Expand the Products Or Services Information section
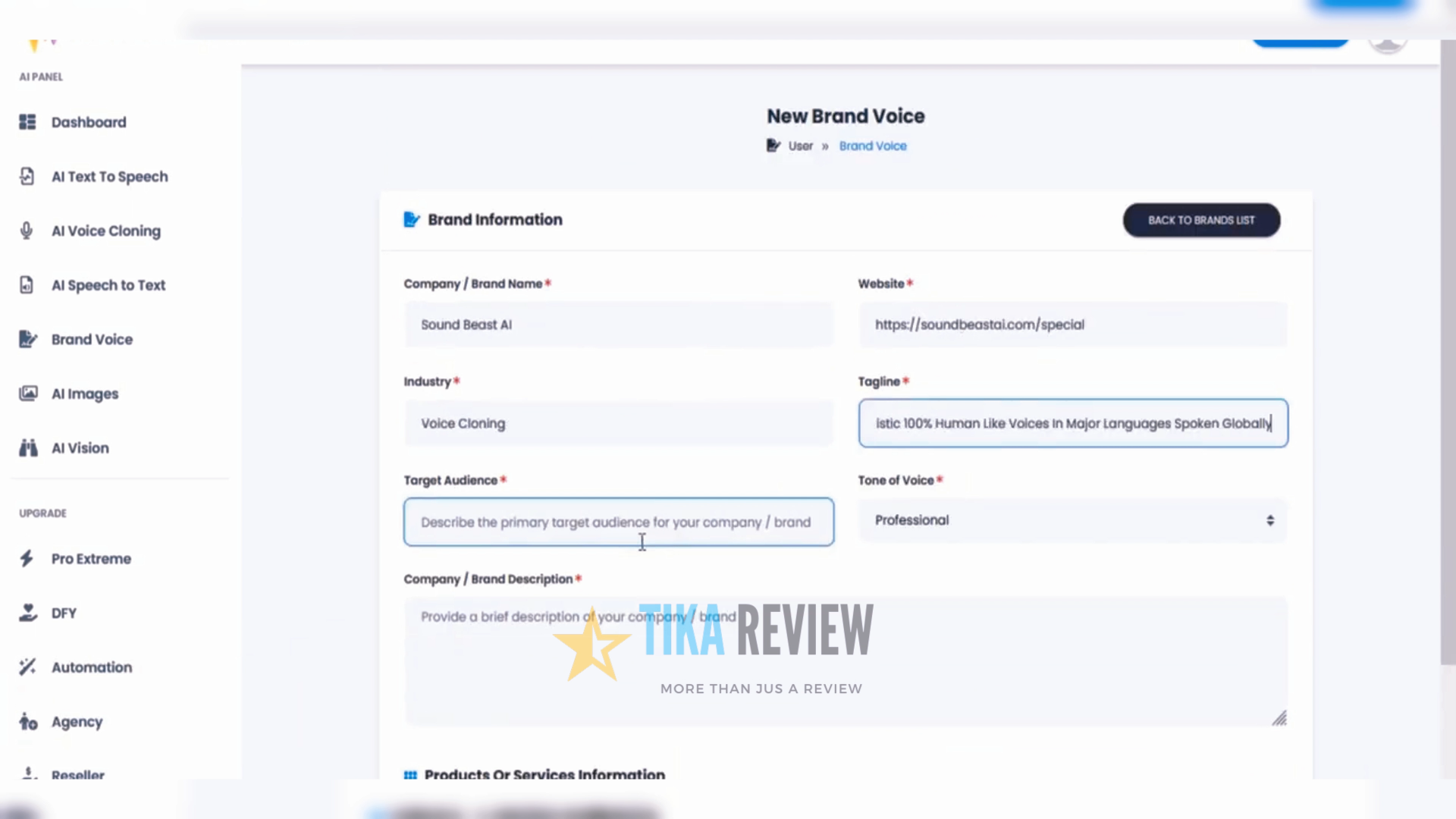The width and height of the screenshot is (1456, 819). point(544,774)
